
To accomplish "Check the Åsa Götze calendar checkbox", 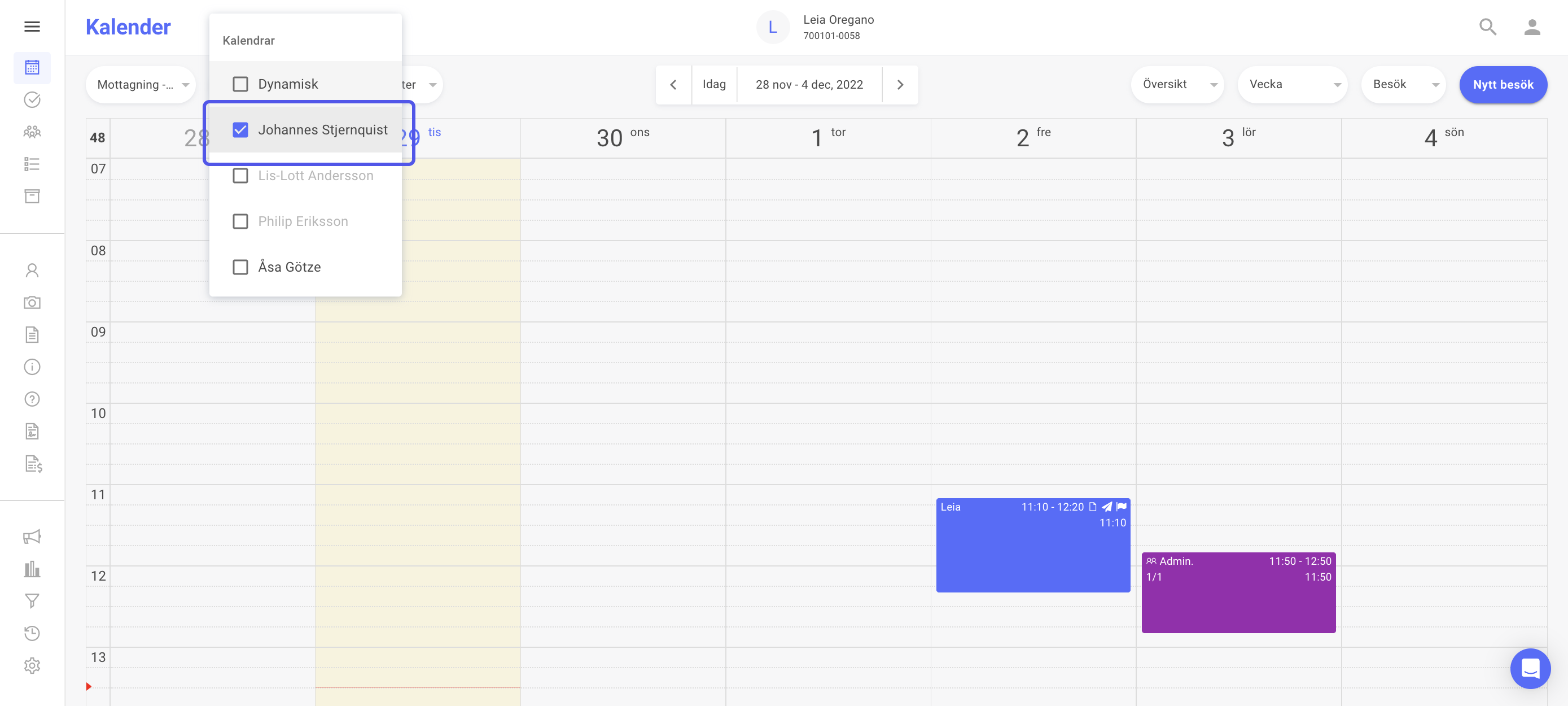I will [240, 267].
